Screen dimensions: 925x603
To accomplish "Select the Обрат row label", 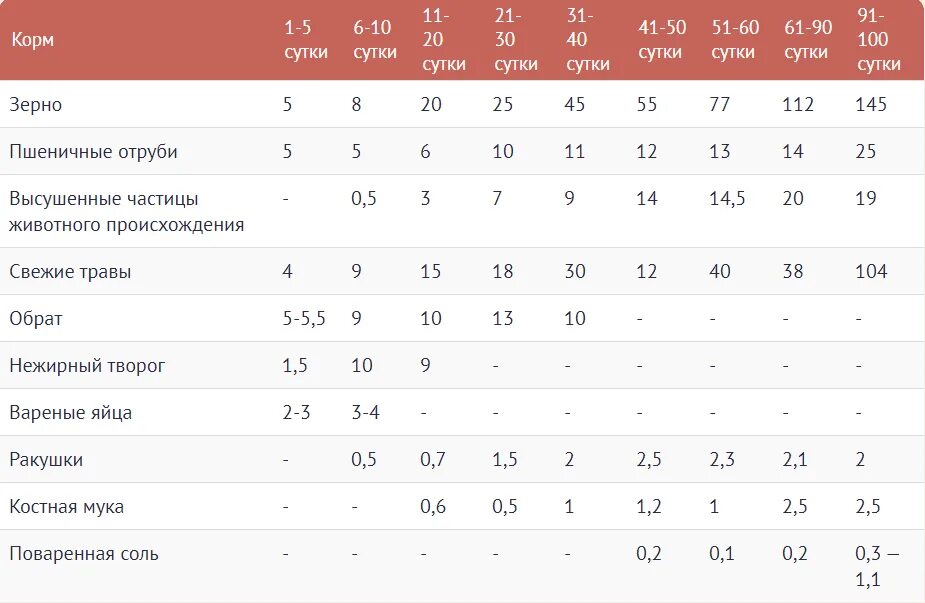I will click(35, 319).
